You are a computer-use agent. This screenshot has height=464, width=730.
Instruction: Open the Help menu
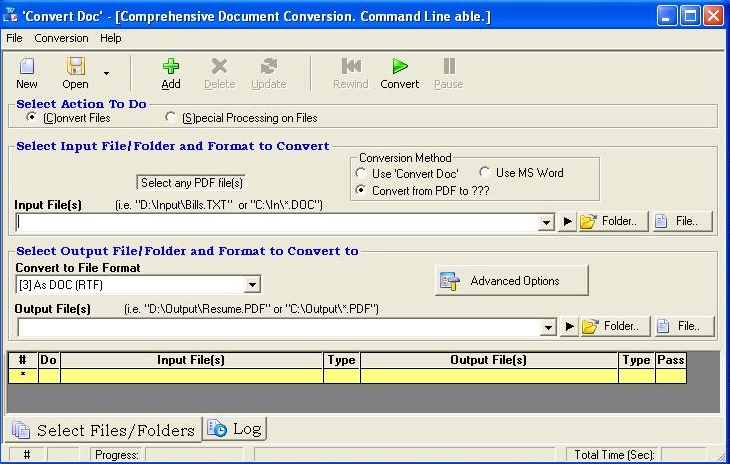[x=110, y=38]
